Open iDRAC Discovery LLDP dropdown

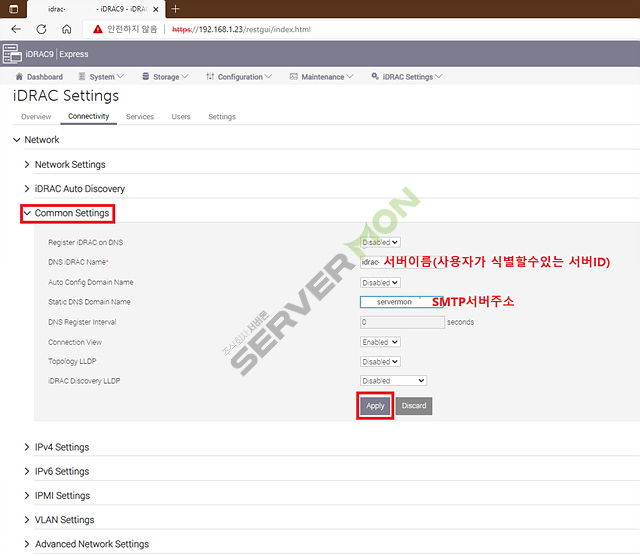(x=393, y=380)
